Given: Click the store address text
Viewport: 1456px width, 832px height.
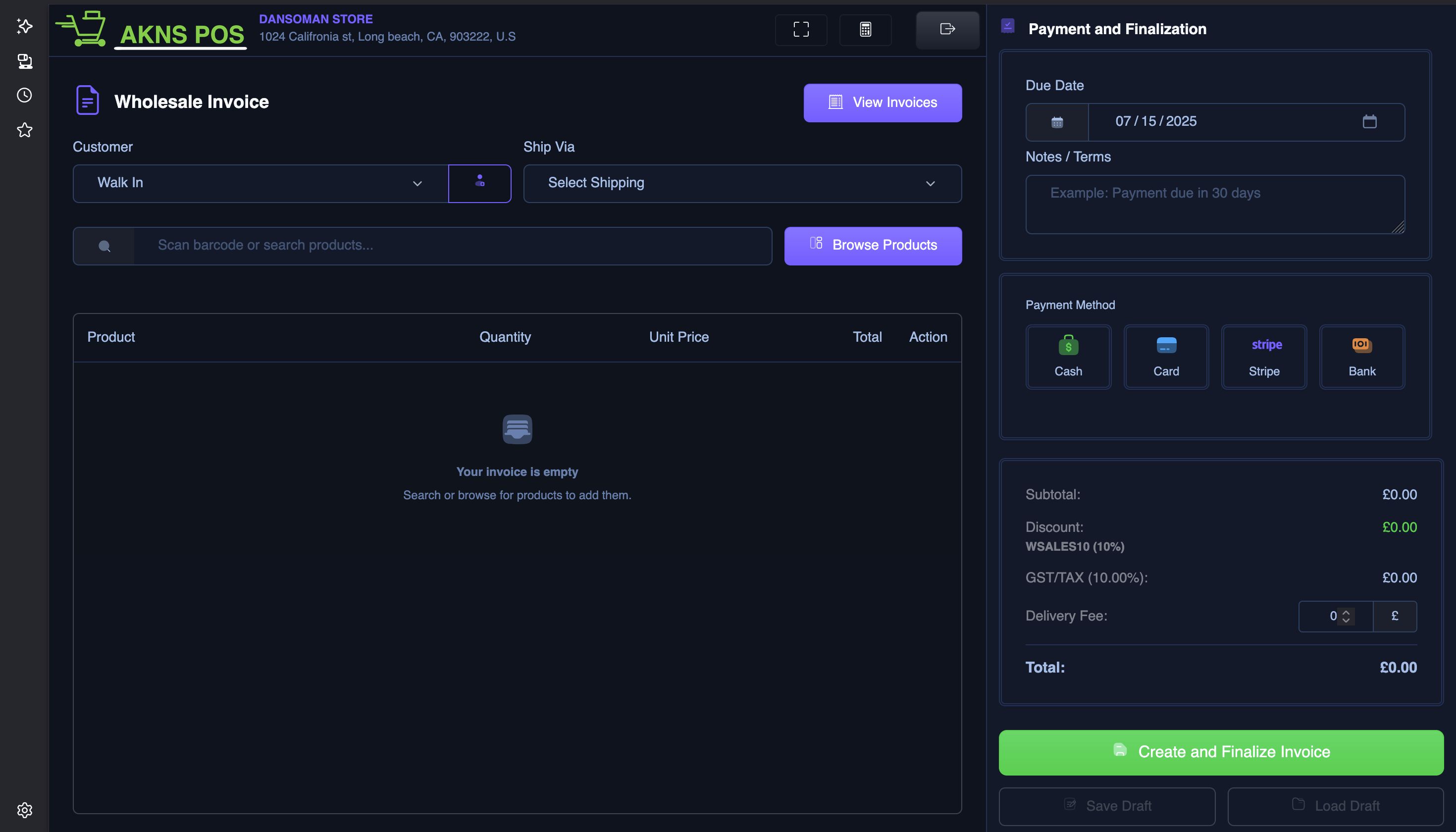Looking at the screenshot, I should pyautogui.click(x=387, y=37).
